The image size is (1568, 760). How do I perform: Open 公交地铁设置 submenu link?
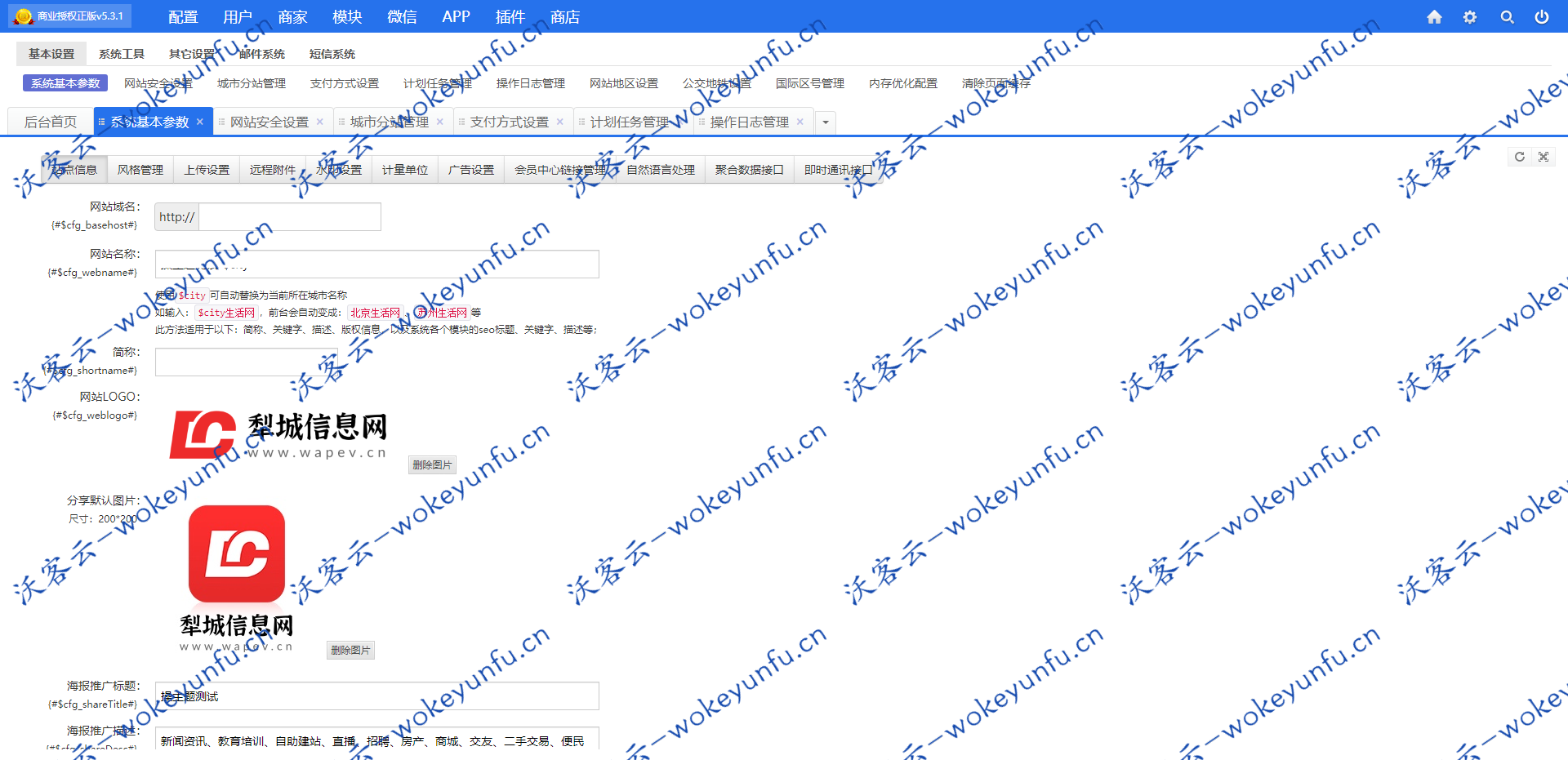click(x=717, y=83)
